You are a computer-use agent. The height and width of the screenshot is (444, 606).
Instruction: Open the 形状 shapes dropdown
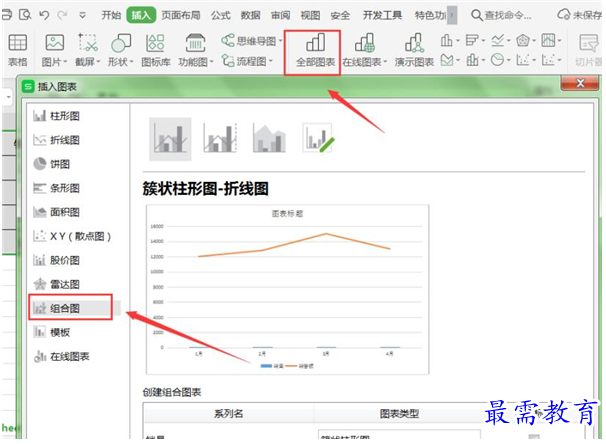click(x=121, y=50)
